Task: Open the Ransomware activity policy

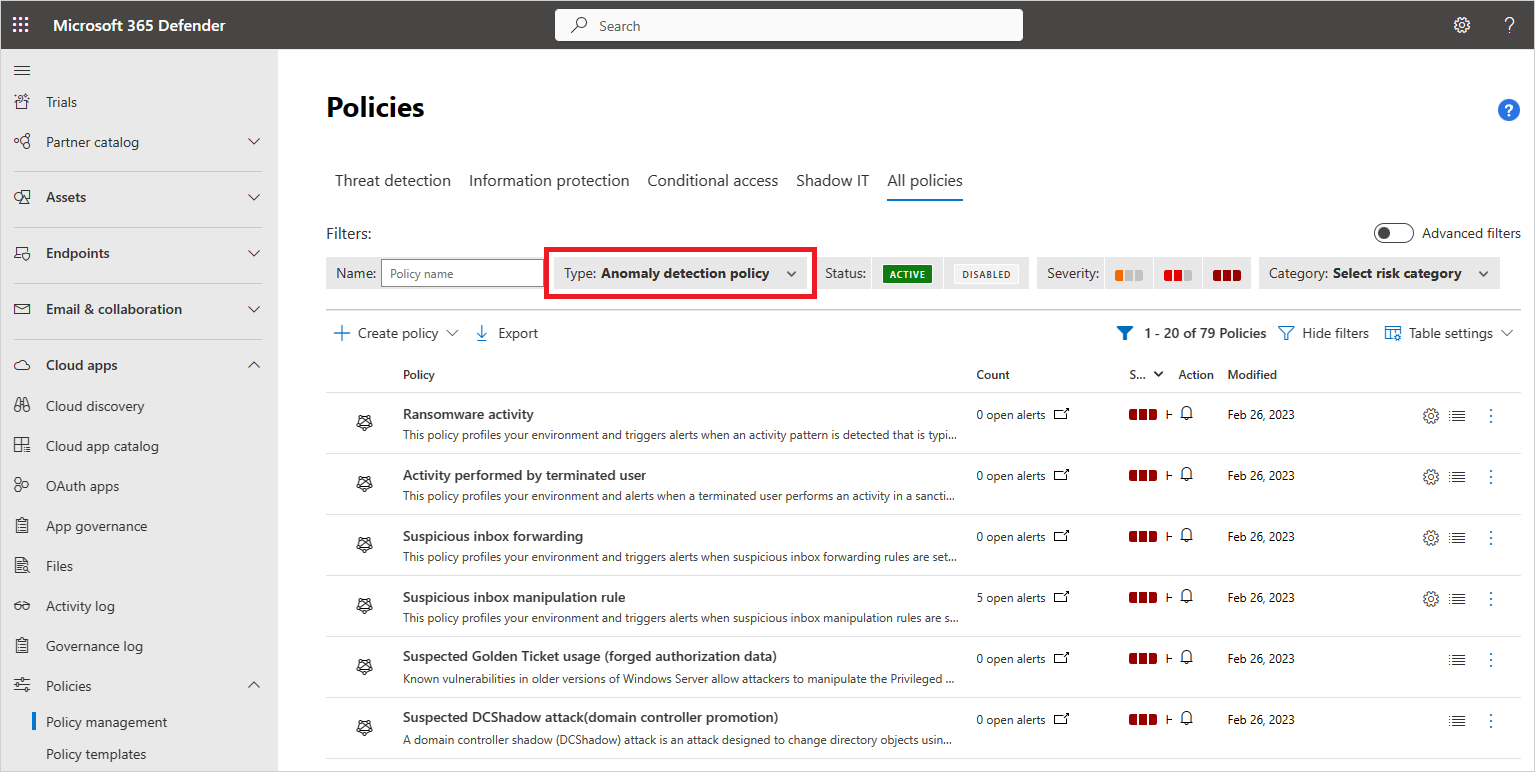Action: [468, 414]
